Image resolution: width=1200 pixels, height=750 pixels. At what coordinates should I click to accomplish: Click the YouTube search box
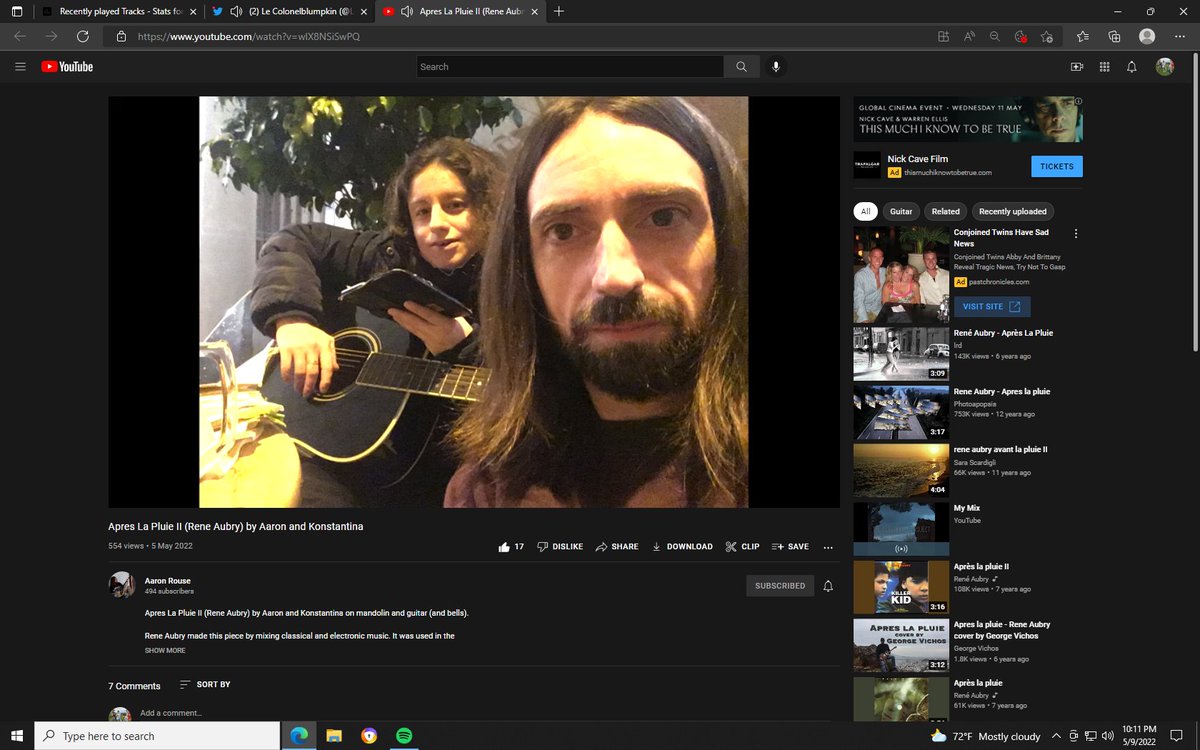point(570,67)
